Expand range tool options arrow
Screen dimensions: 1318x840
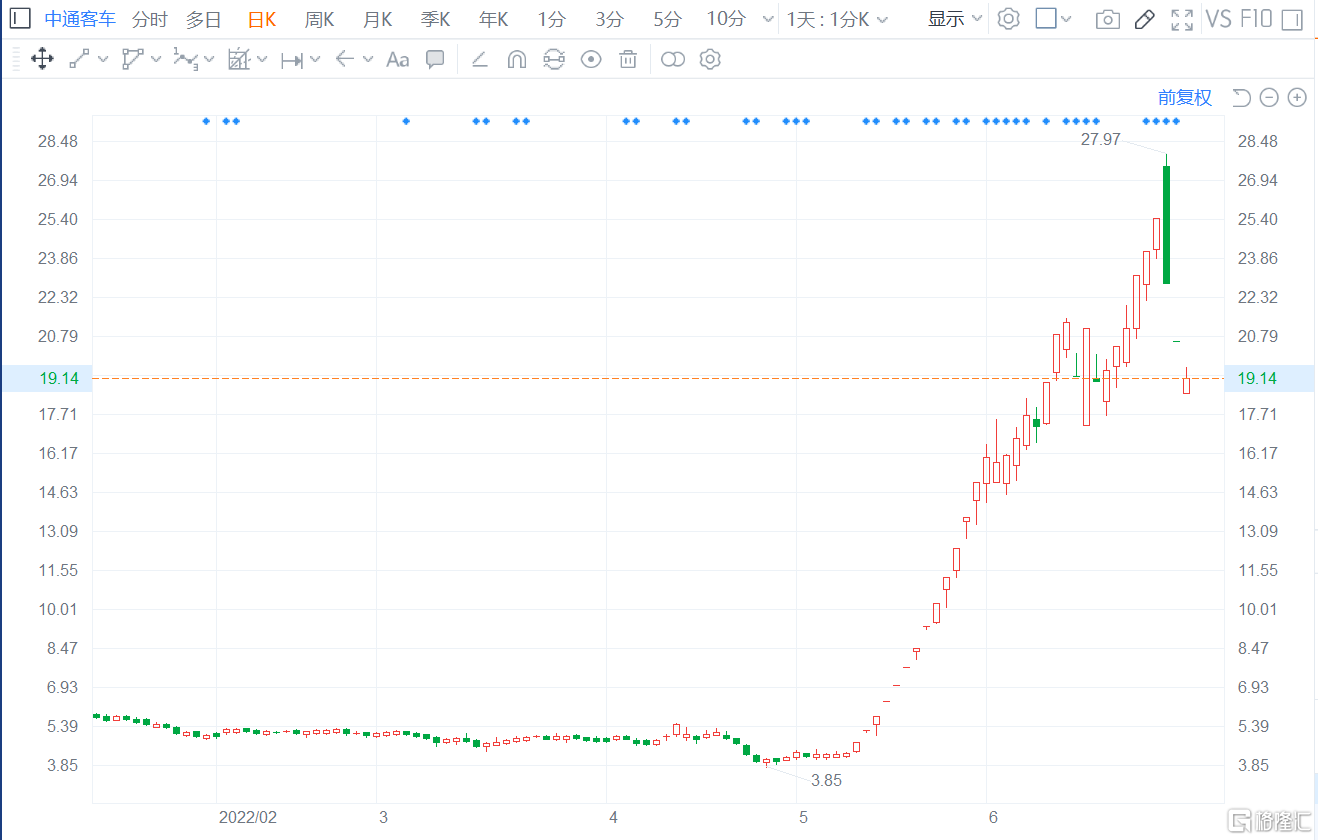pos(315,60)
